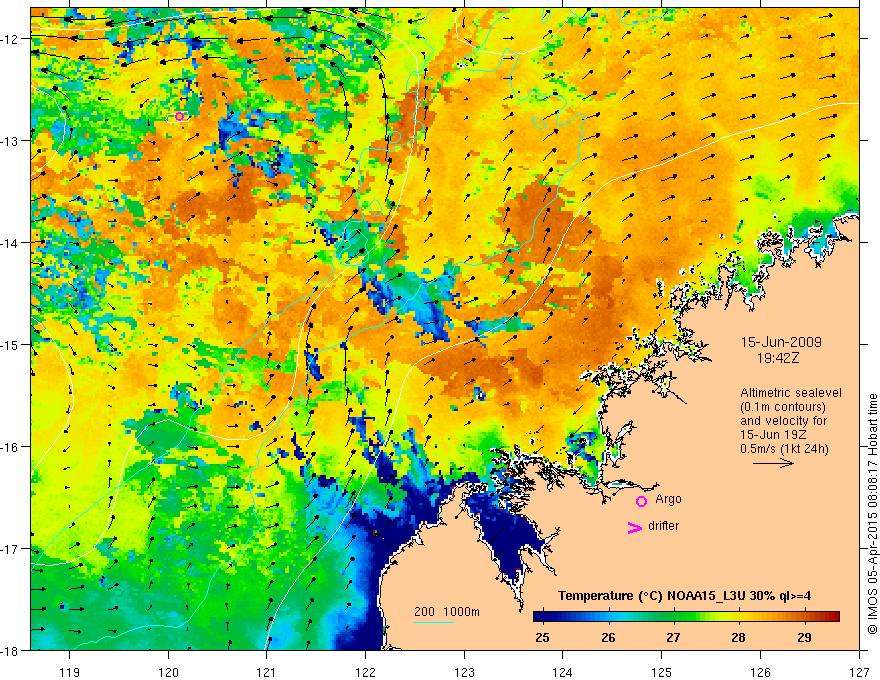Click the cyan isobath legend line
Image resolution: width=880 pixels, height=680 pixels.
[x=434, y=622]
